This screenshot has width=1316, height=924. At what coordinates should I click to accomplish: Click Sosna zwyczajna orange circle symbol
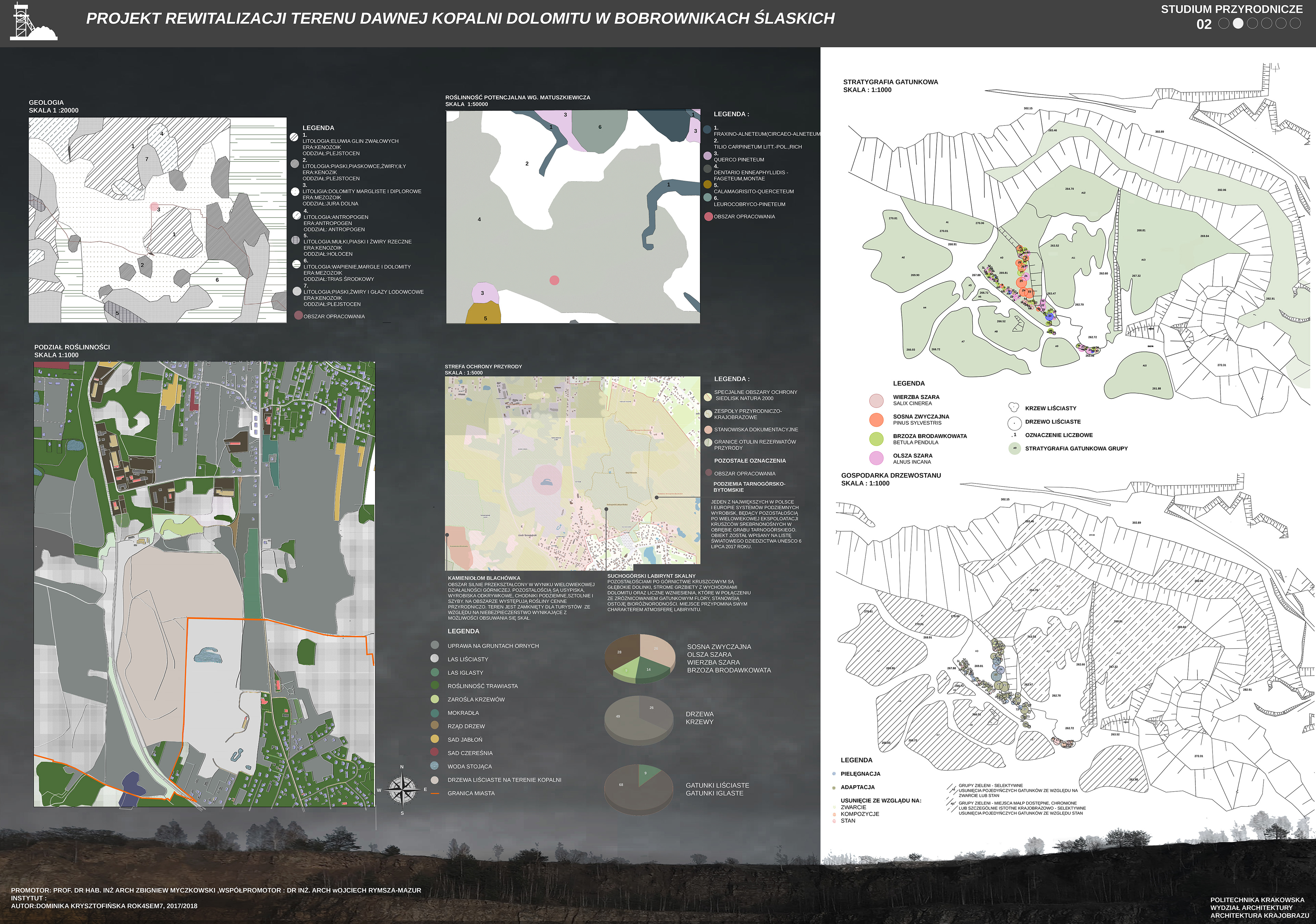(x=876, y=420)
